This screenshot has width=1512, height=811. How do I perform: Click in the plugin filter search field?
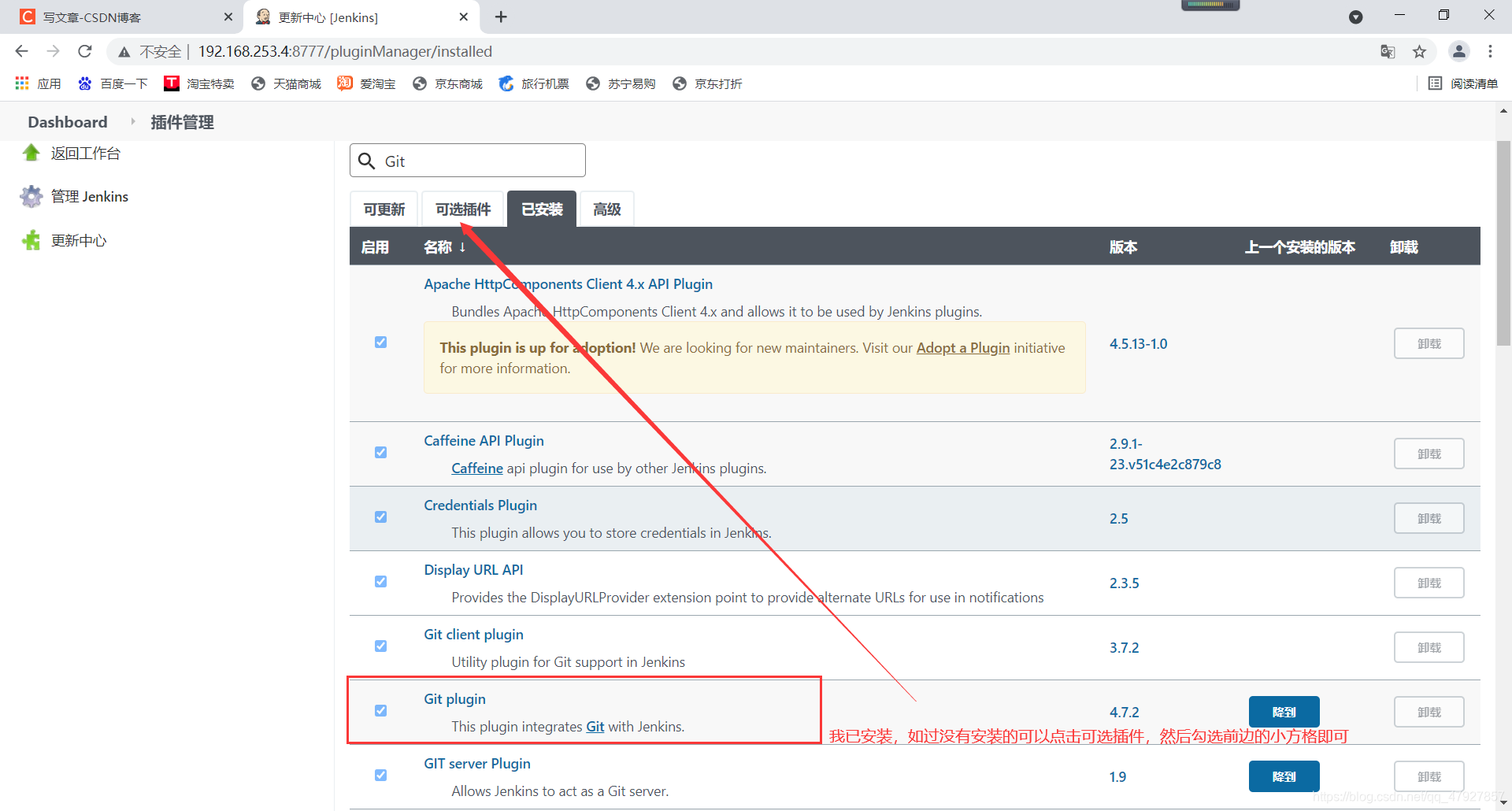coord(468,161)
